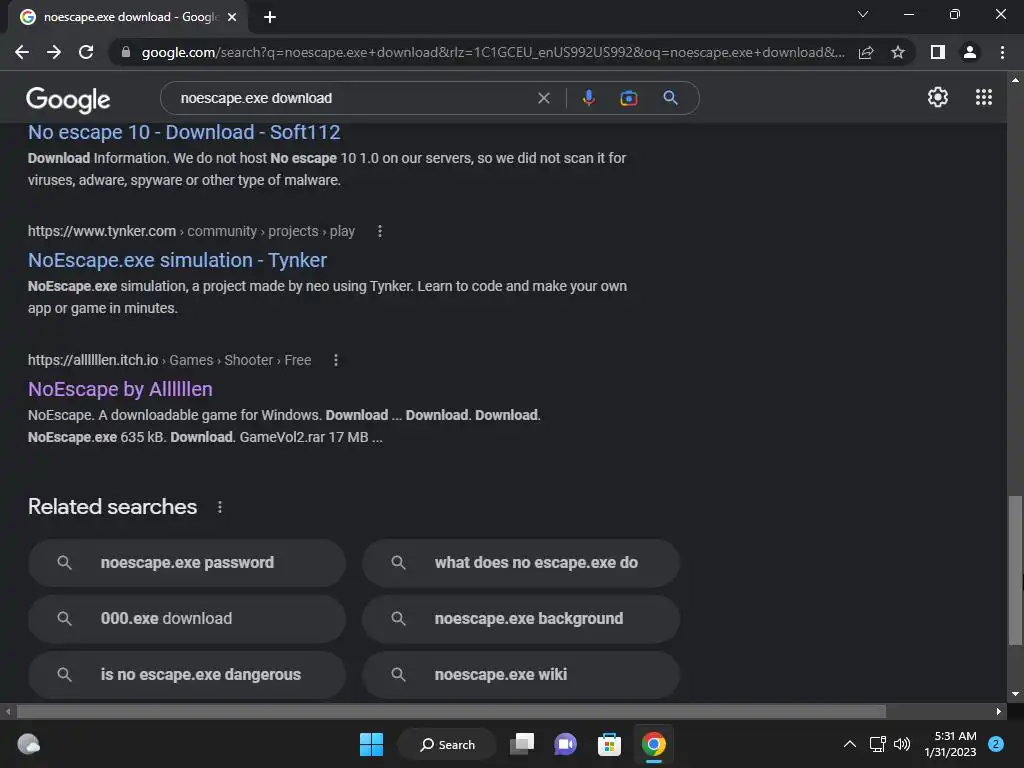Open a new tab with the plus button

coord(270,17)
